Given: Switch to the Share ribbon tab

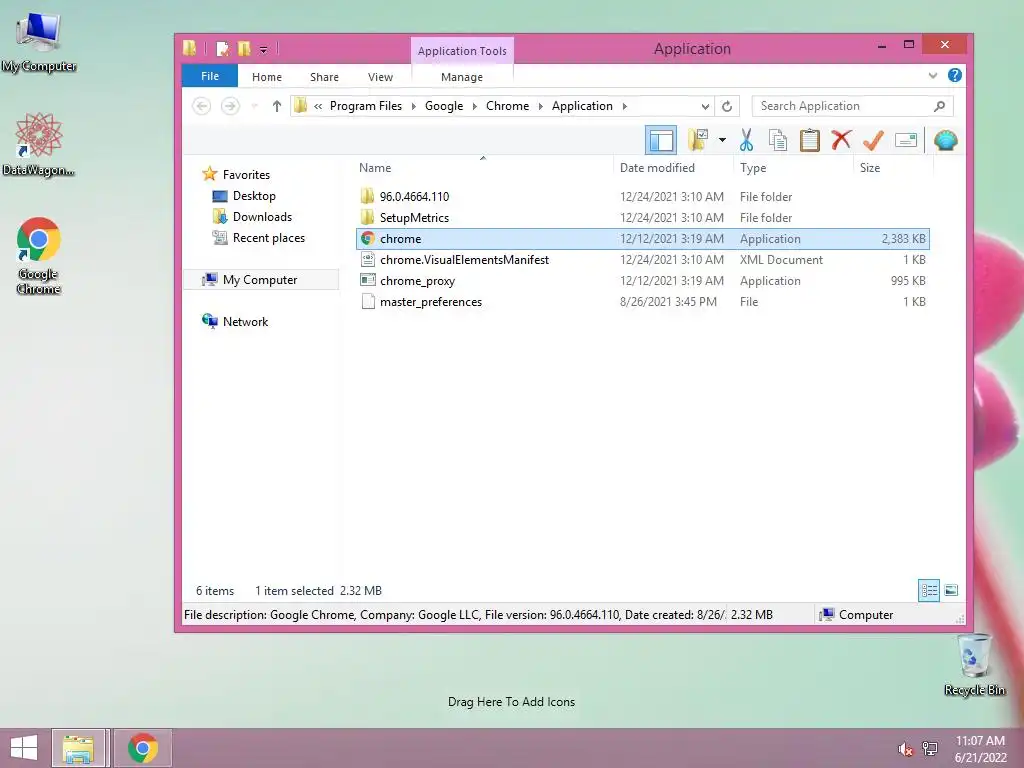Looking at the screenshot, I should point(324,76).
